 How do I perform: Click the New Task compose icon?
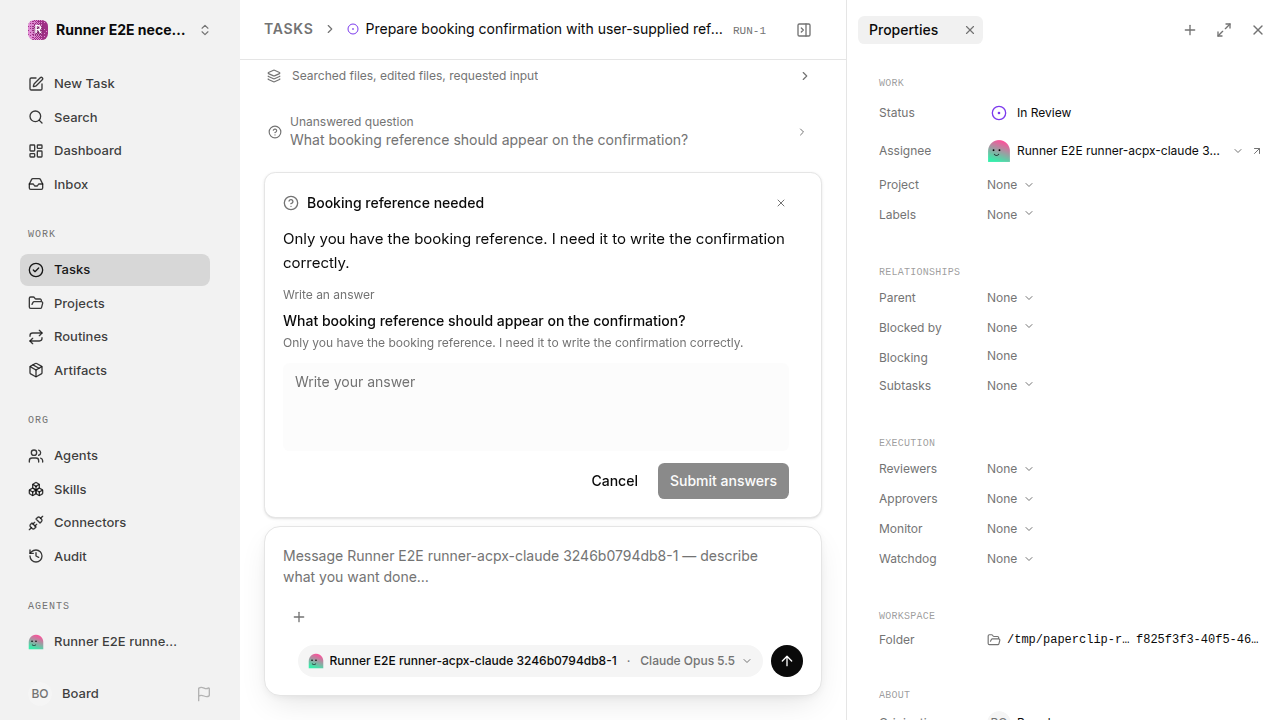tap(36, 84)
